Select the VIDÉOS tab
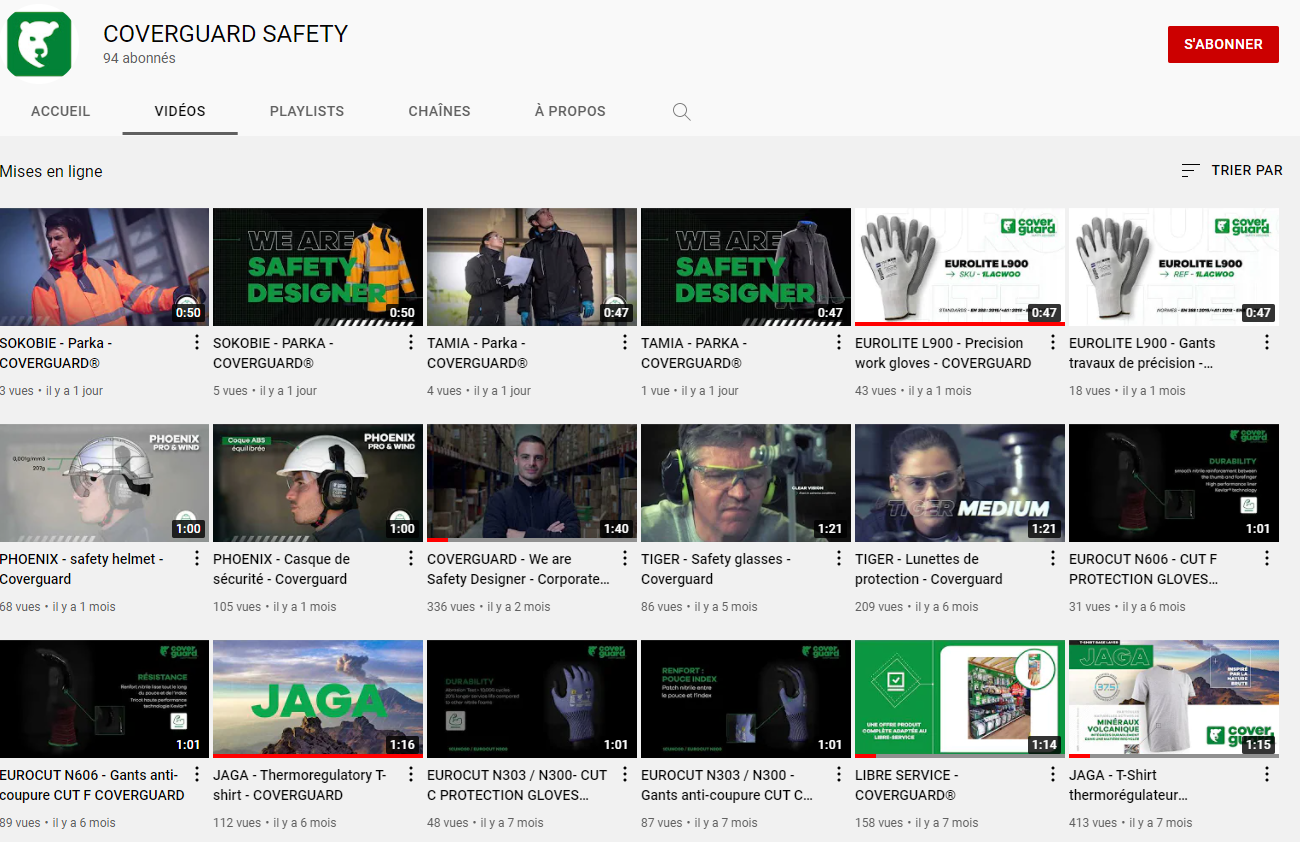This screenshot has width=1300, height=842. tap(180, 111)
